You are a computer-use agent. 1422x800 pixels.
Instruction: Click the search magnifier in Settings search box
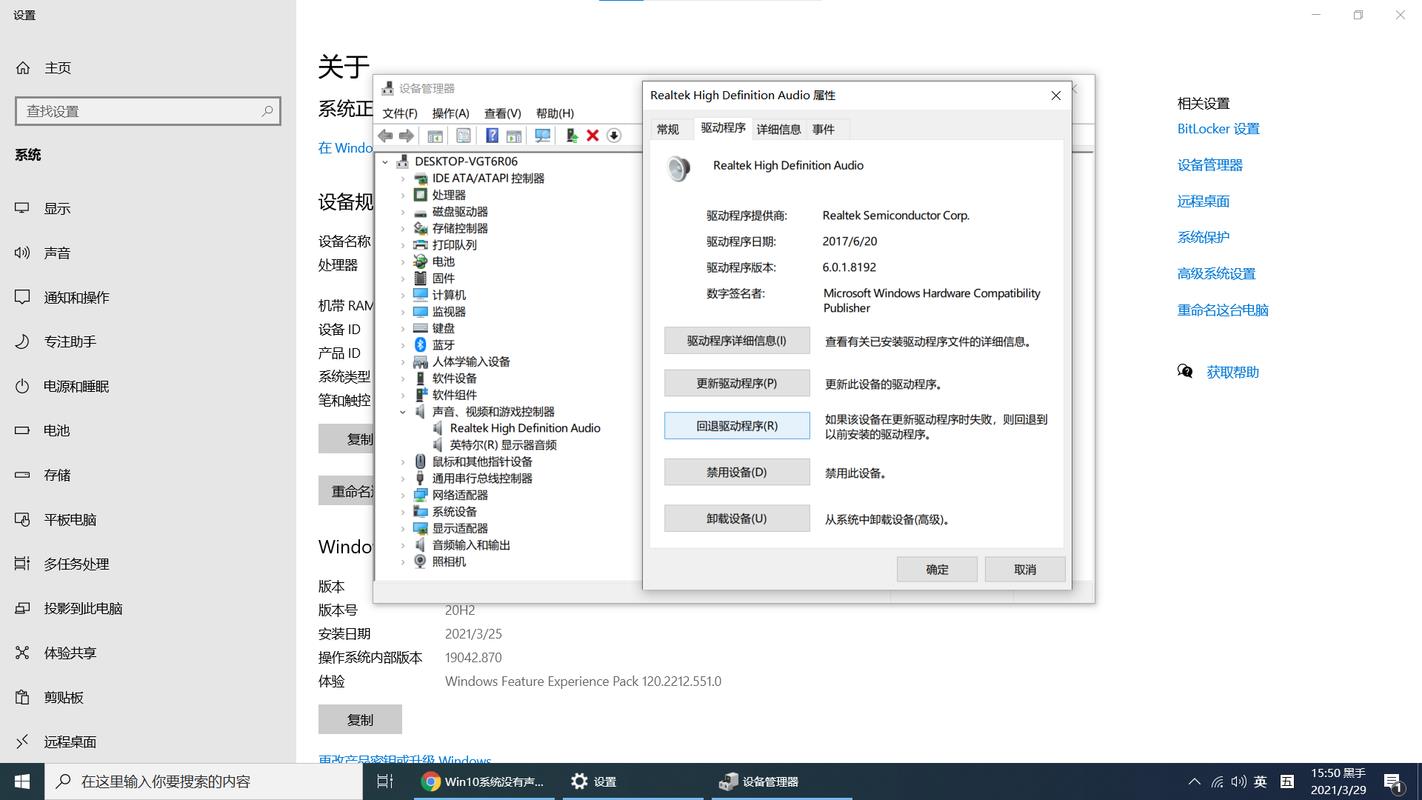(x=267, y=111)
